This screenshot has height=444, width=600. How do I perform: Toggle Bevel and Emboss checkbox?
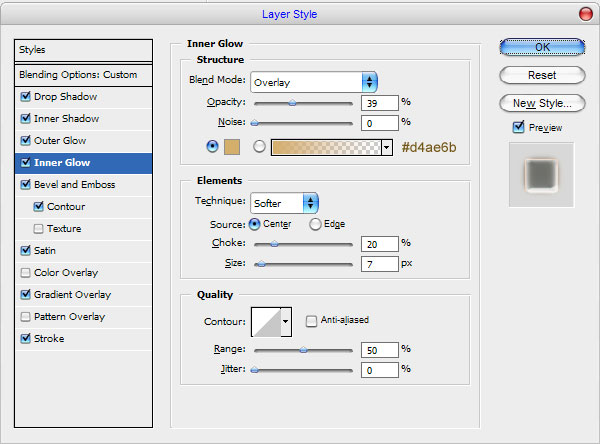click(26, 184)
